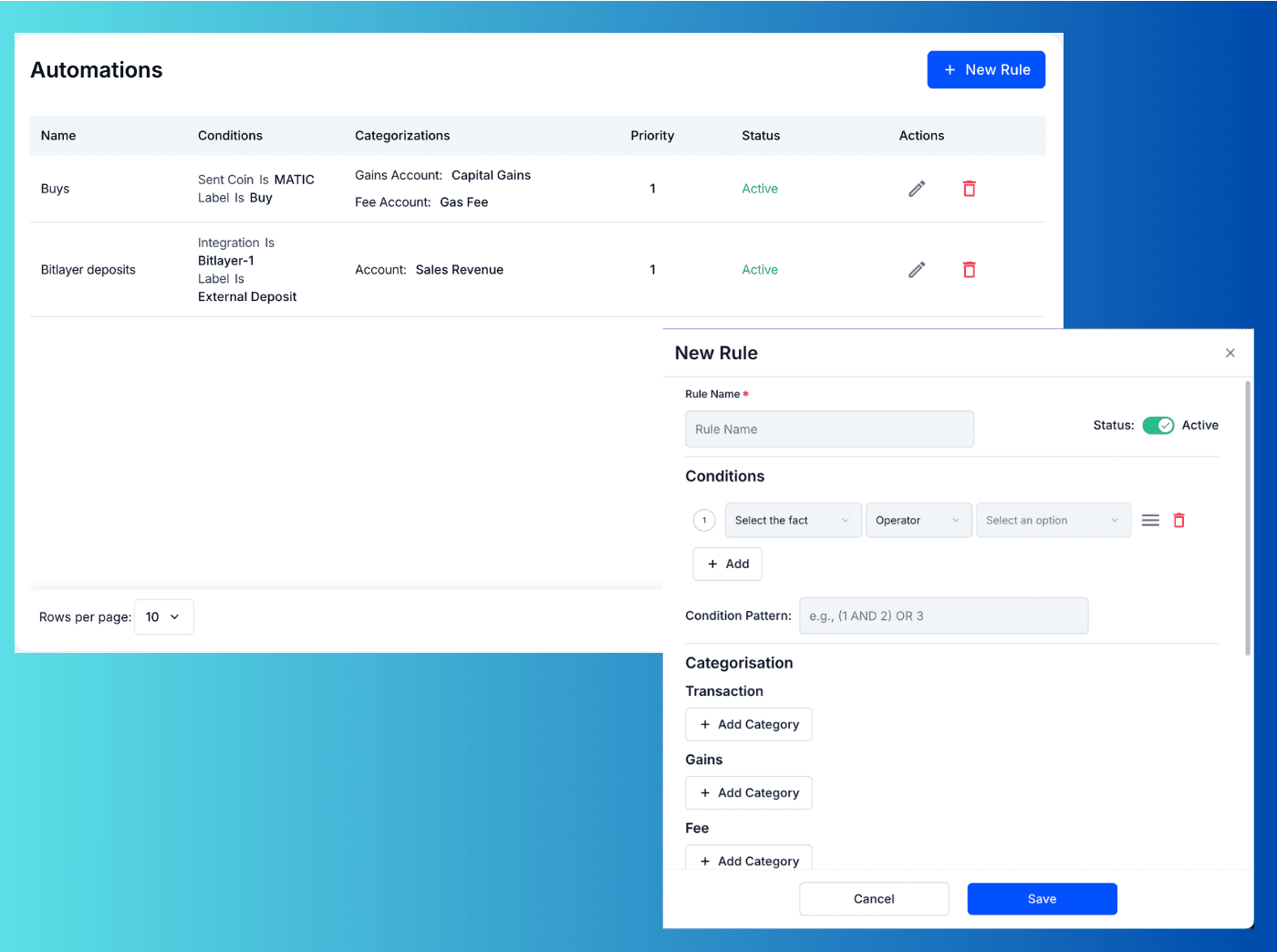Open the 'Select the fact' dropdown

pos(792,521)
